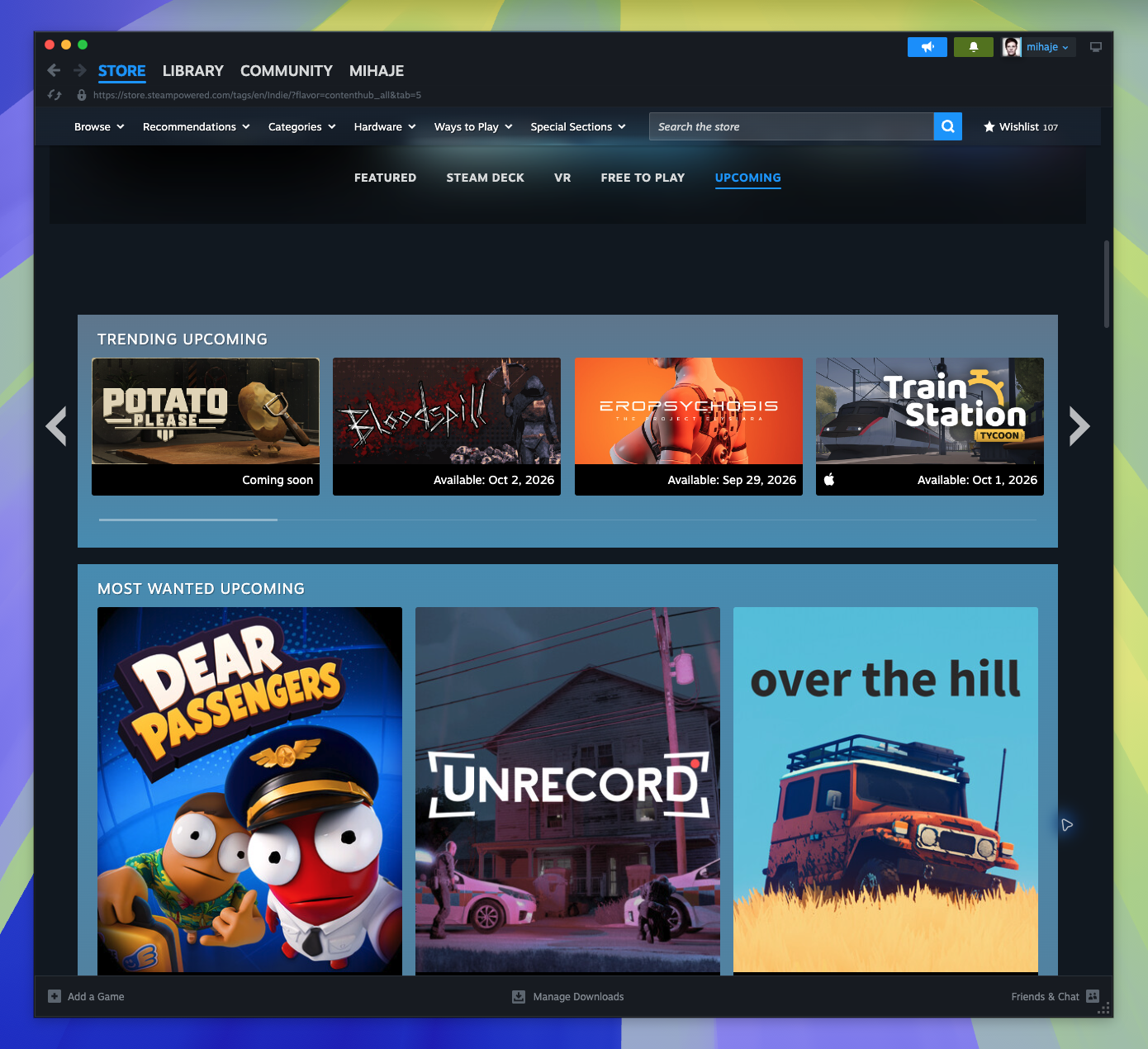Viewport: 1148px width, 1049px height.
Task: Click the search magnifier button
Action: point(948,126)
